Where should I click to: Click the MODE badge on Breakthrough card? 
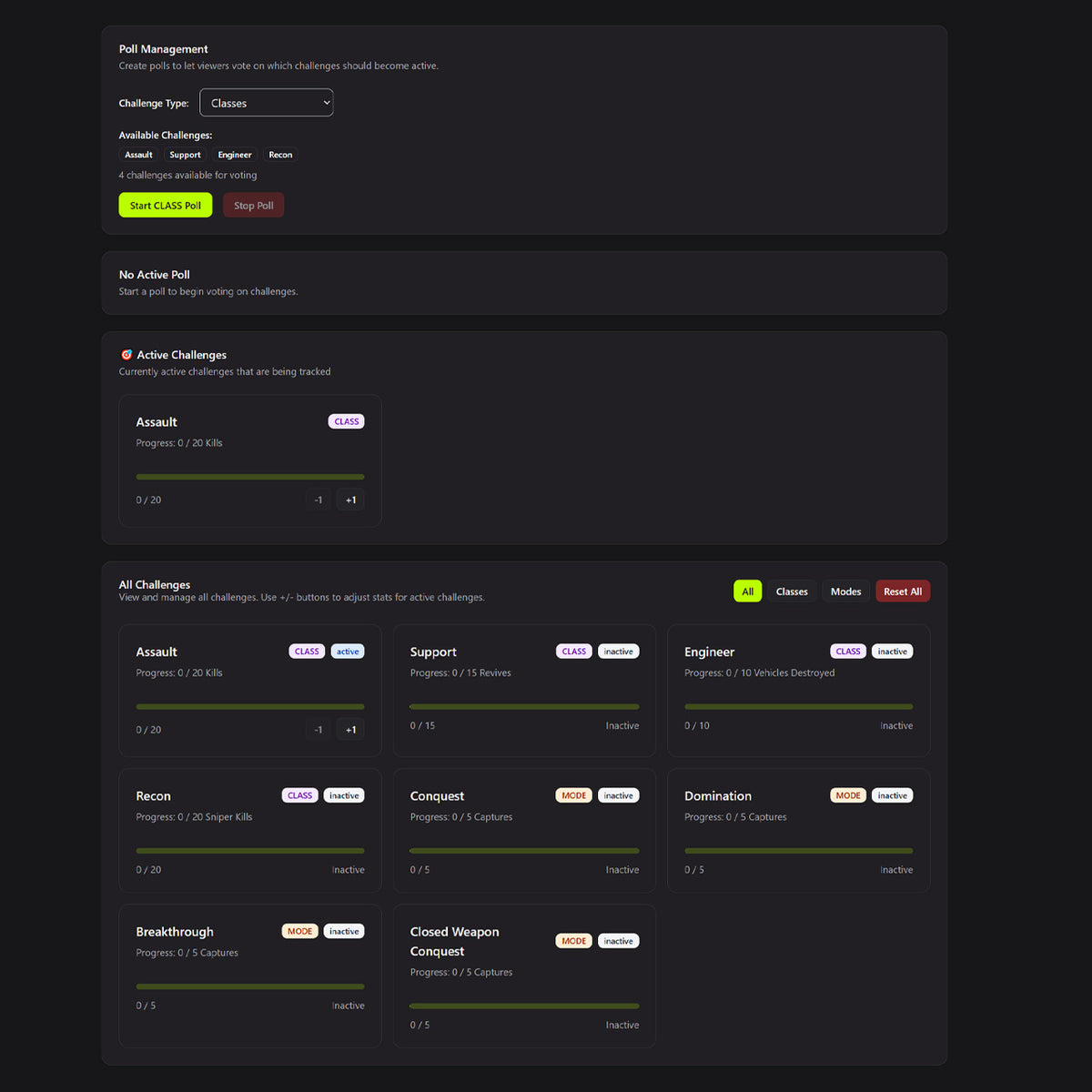point(299,931)
